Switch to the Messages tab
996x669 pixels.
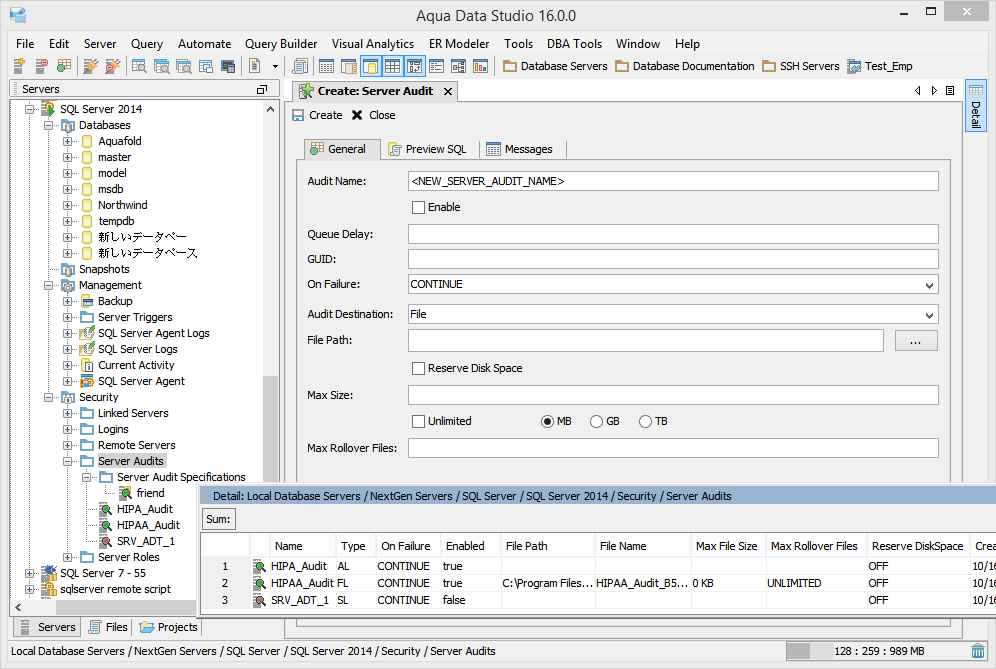(x=520, y=149)
